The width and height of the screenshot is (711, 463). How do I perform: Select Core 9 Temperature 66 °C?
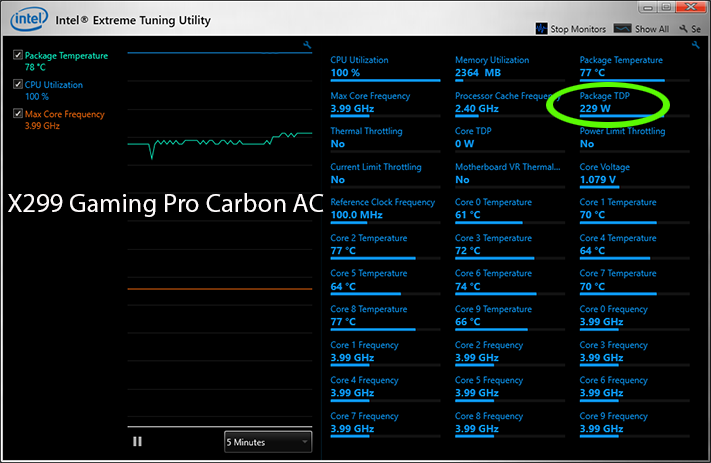[x=510, y=316]
